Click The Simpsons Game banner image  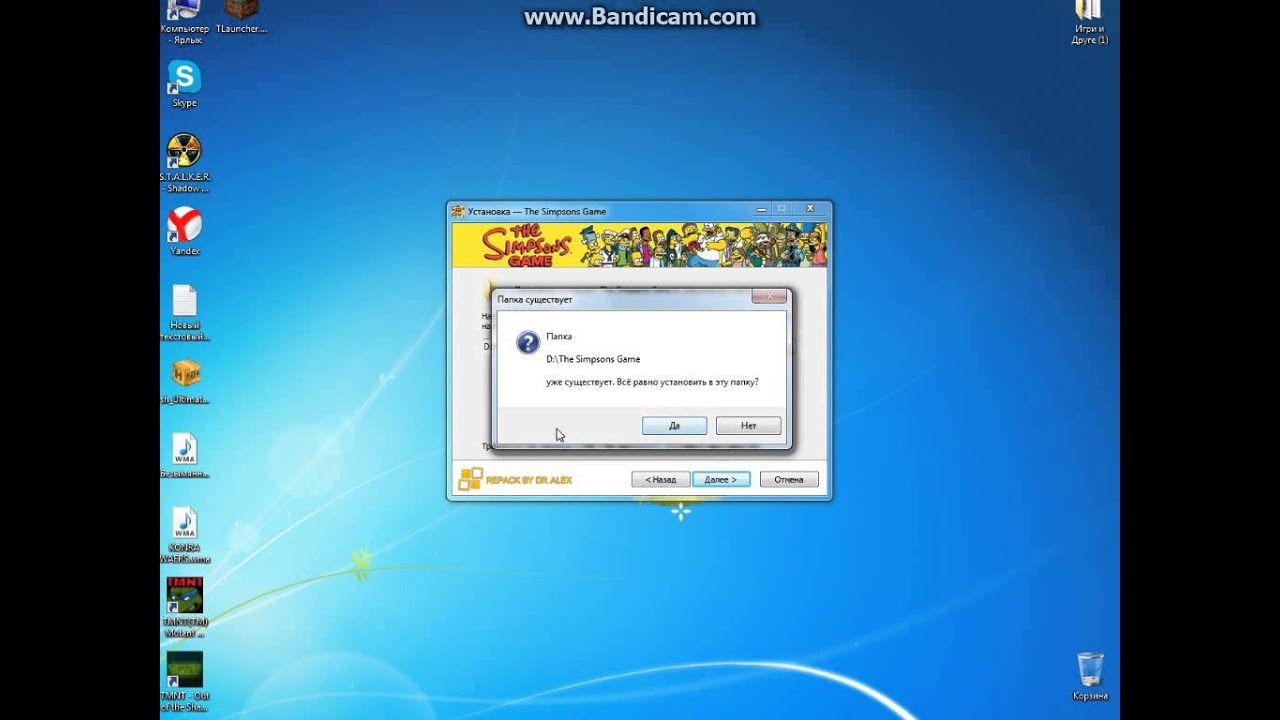[x=640, y=246]
